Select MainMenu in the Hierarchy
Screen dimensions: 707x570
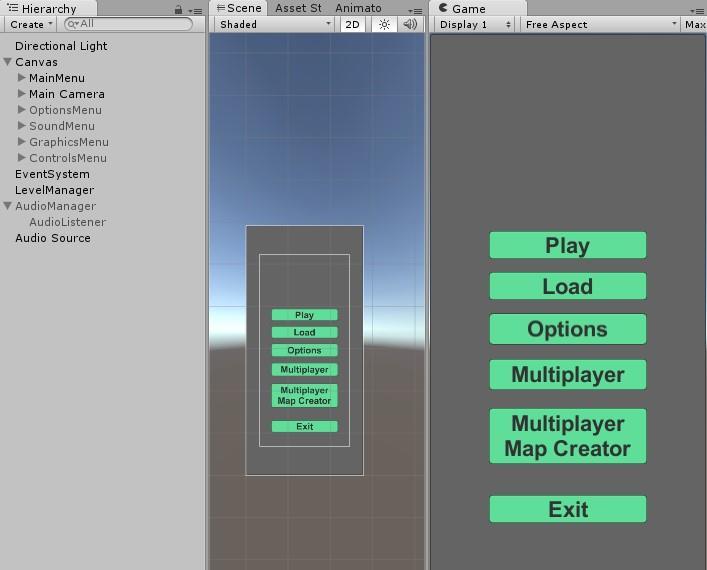[x=57, y=78]
